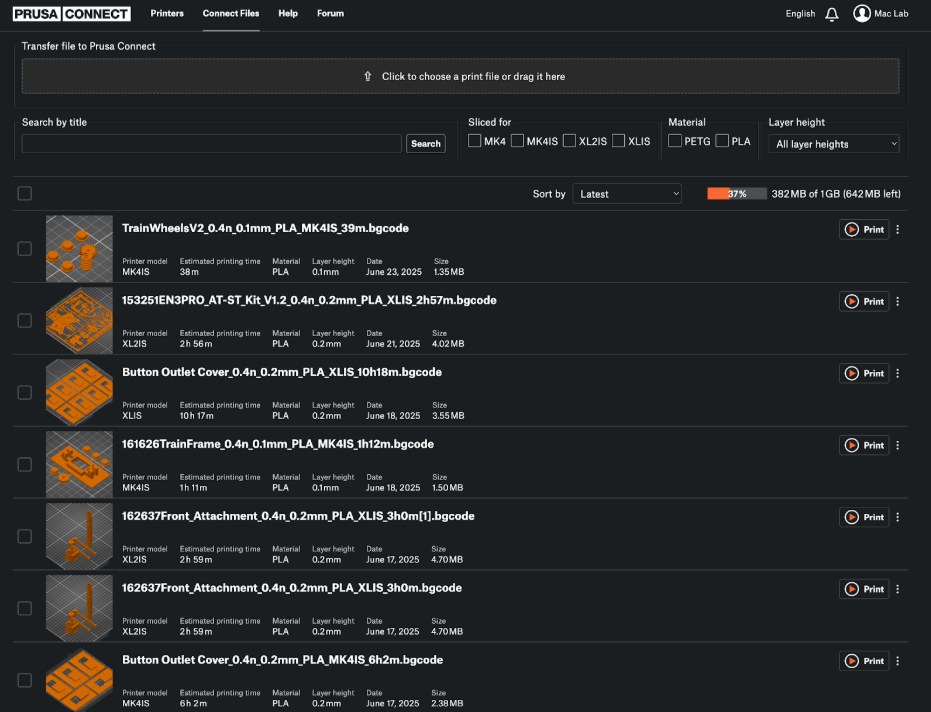Open the Forum menu item
The width and height of the screenshot is (931, 712).
coord(330,14)
